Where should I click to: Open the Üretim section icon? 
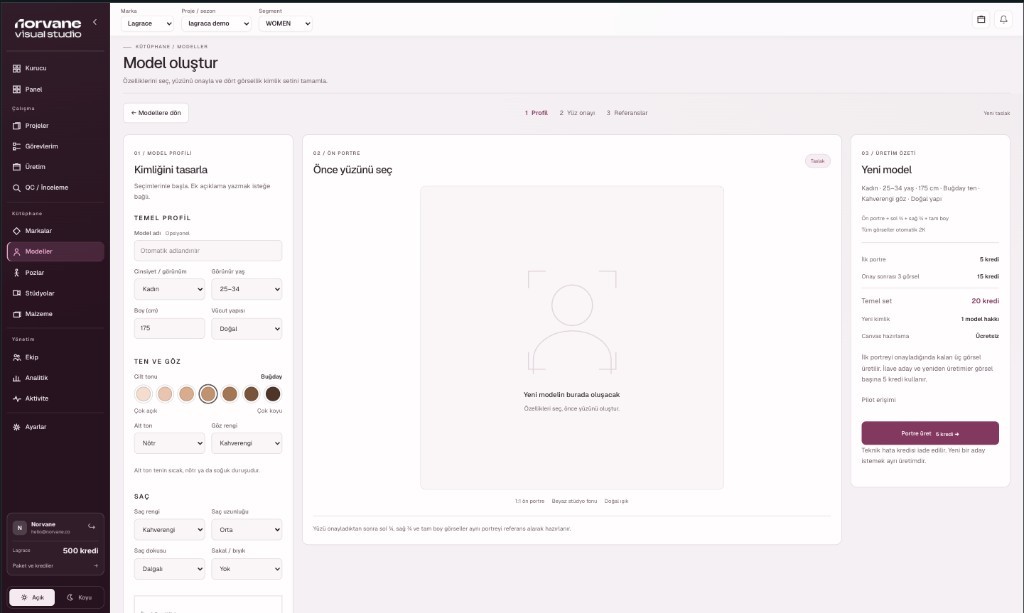tap(16, 166)
